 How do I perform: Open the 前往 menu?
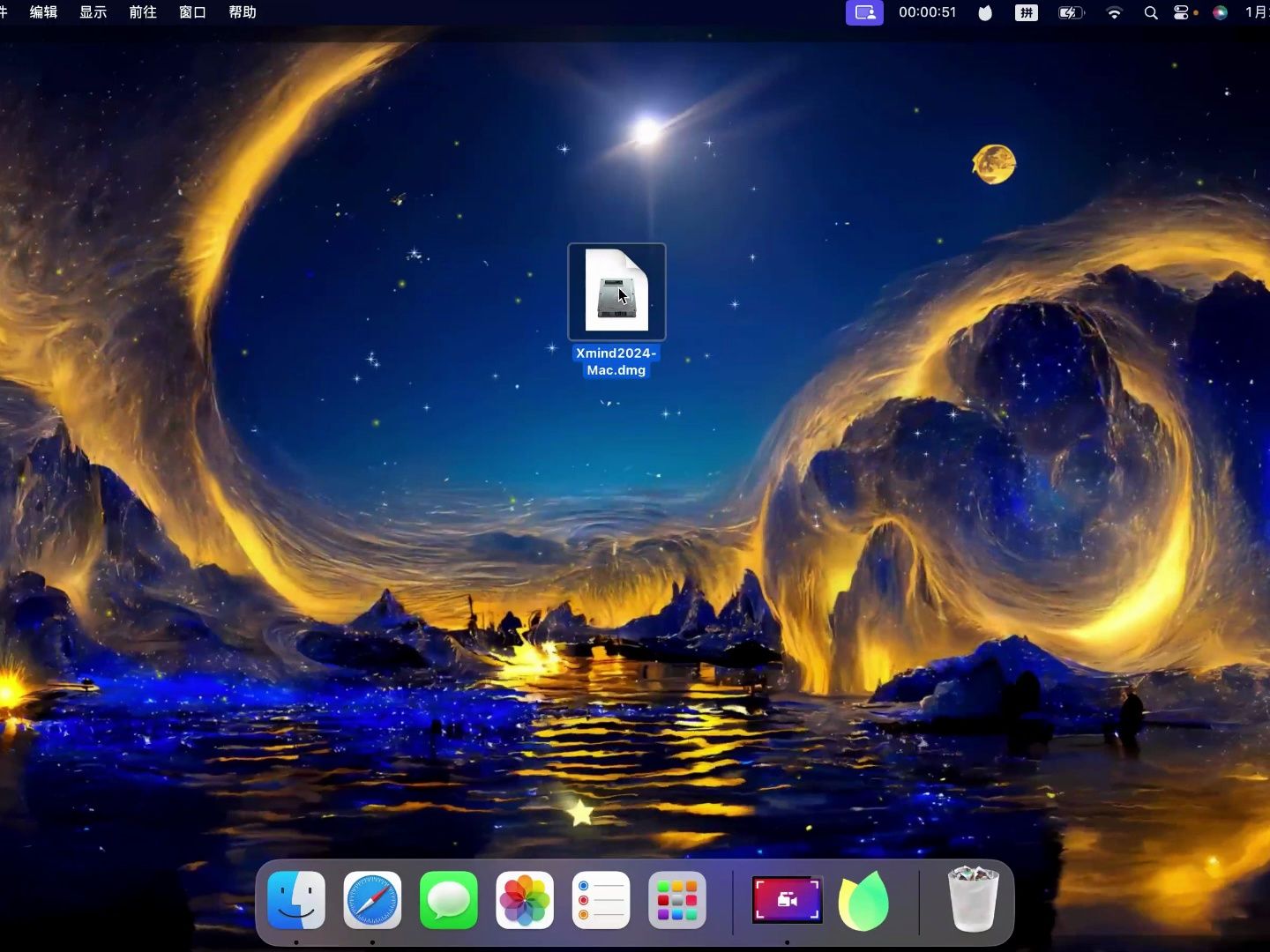pos(143,13)
